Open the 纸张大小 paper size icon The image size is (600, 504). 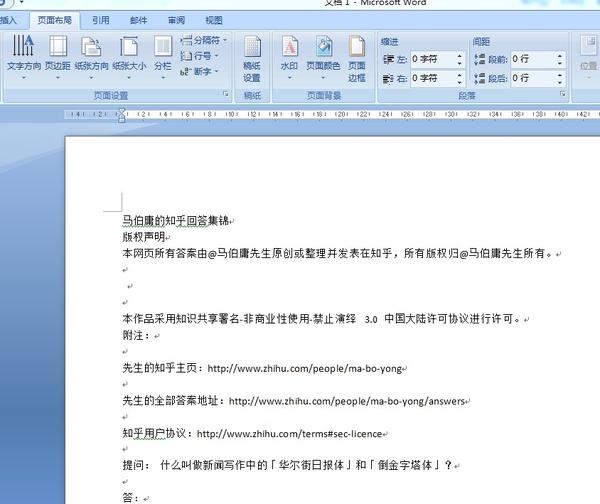coord(129,57)
